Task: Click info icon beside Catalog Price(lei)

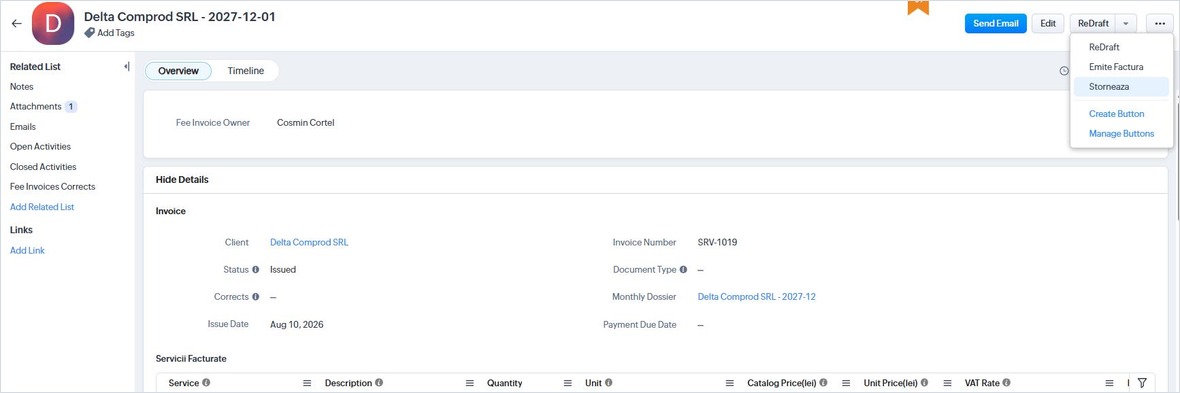Action: pyautogui.click(x=824, y=382)
